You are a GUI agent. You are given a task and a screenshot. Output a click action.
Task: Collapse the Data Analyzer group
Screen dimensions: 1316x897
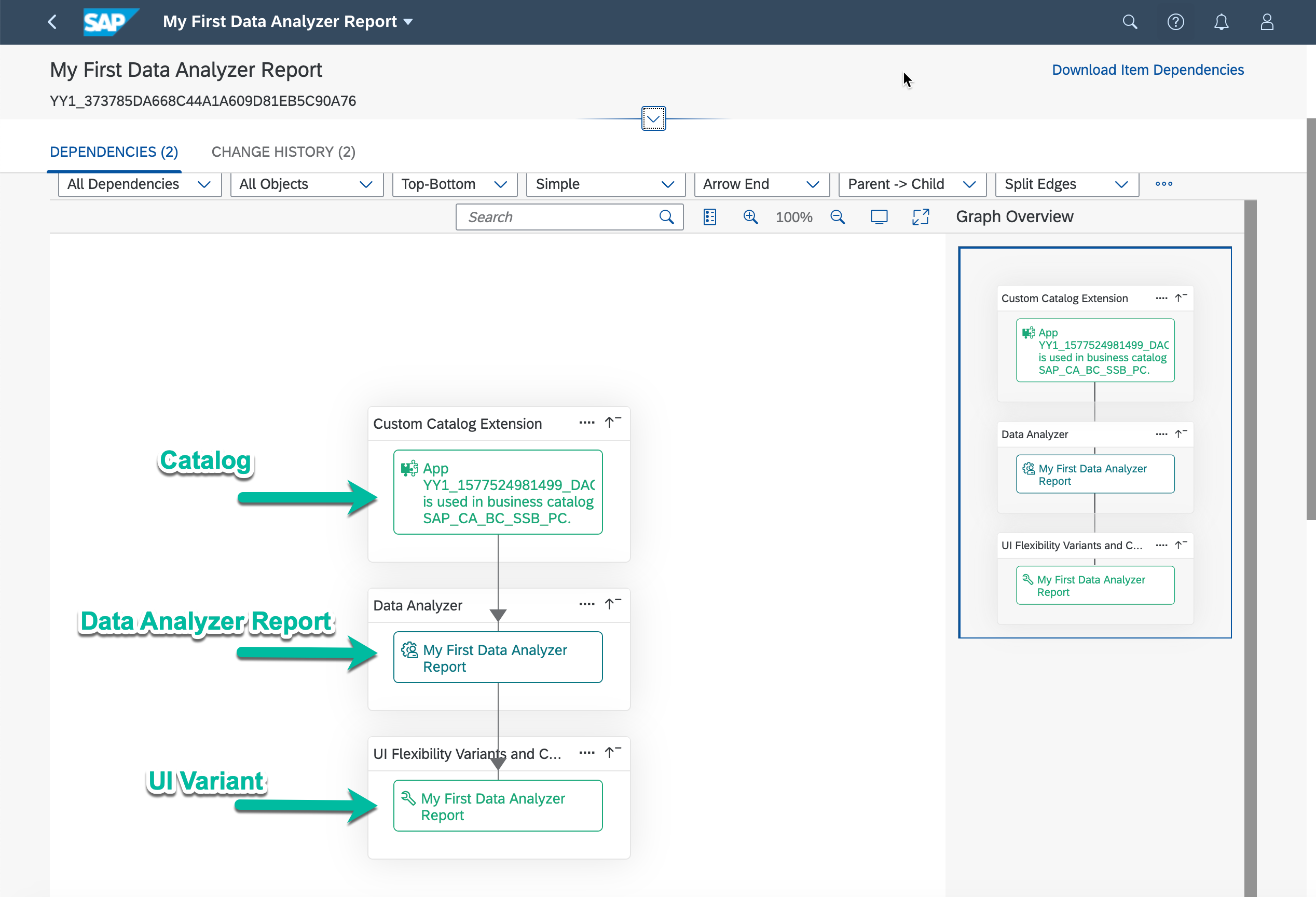612,604
